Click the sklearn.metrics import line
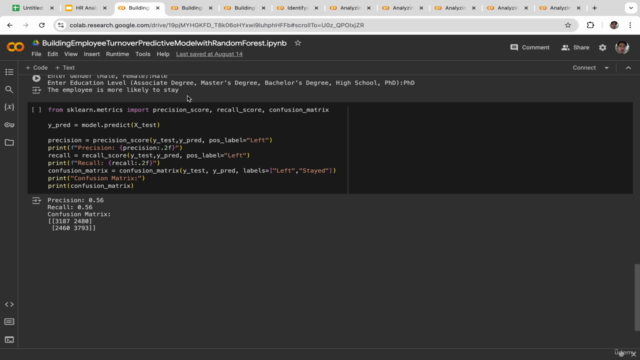 (x=188, y=110)
